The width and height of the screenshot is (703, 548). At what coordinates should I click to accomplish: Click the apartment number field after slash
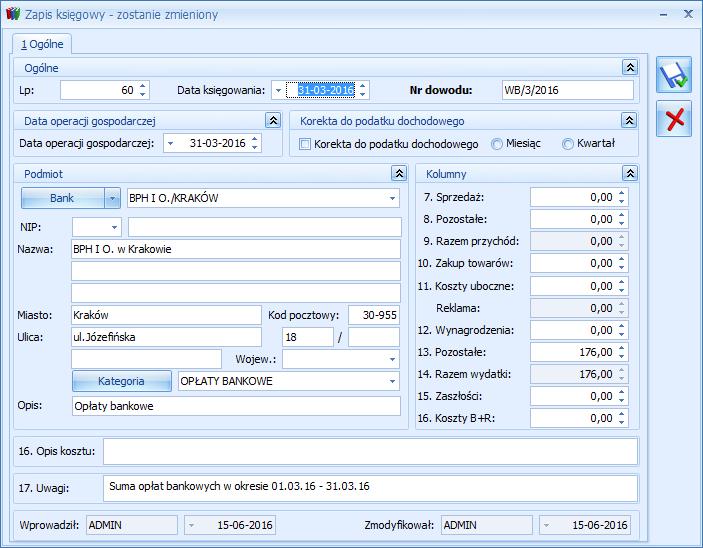click(374, 337)
